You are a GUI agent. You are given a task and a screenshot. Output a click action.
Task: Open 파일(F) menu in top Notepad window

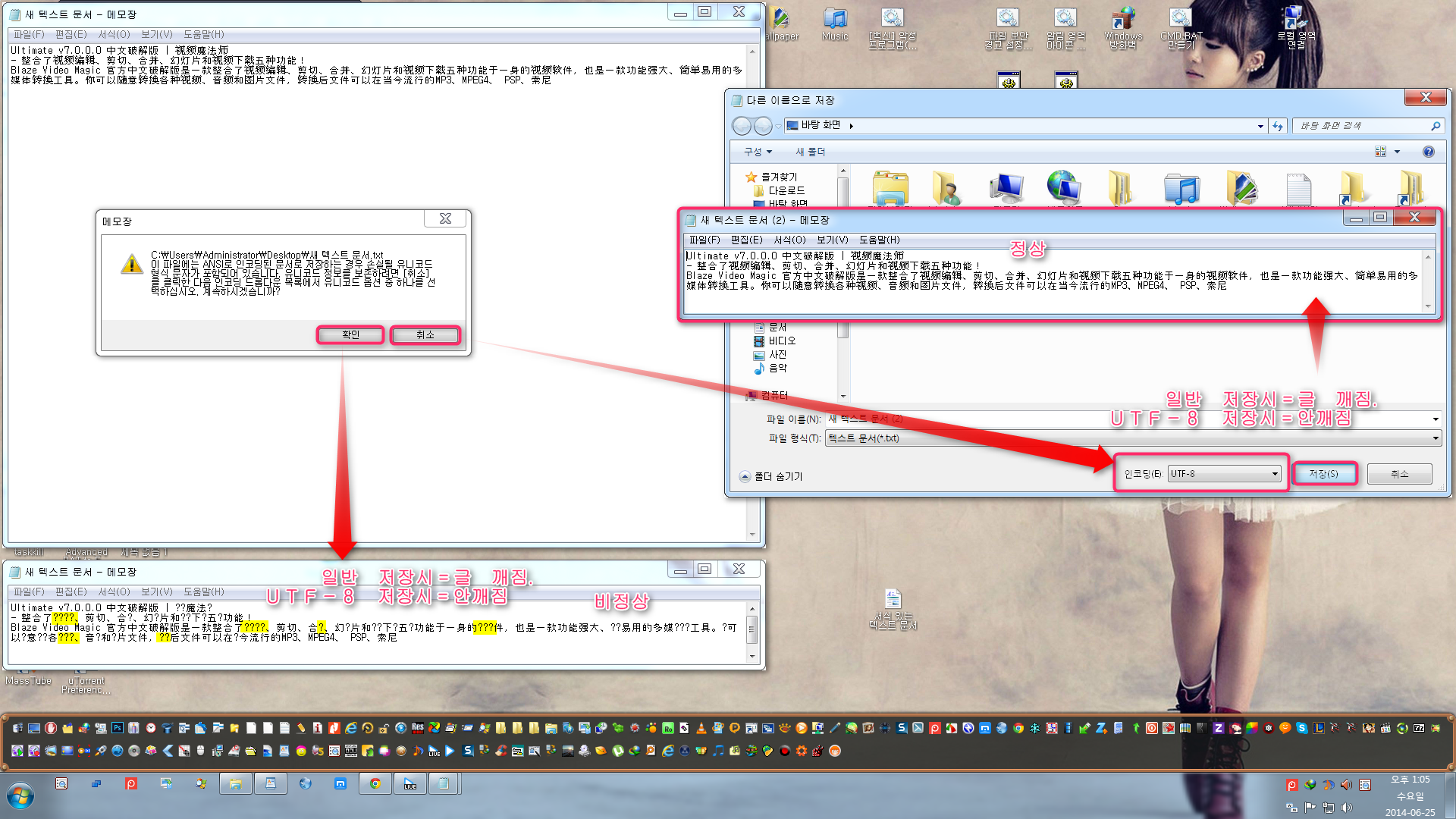pos(29,34)
